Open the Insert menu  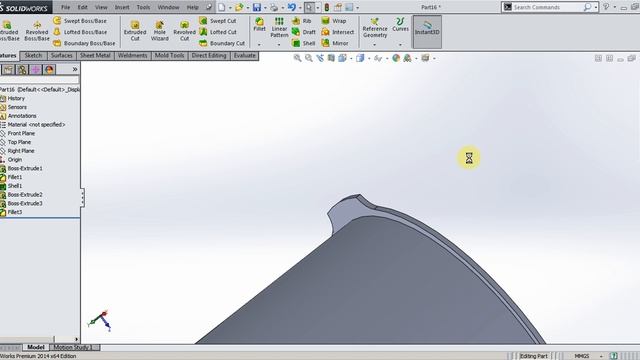click(122, 7)
